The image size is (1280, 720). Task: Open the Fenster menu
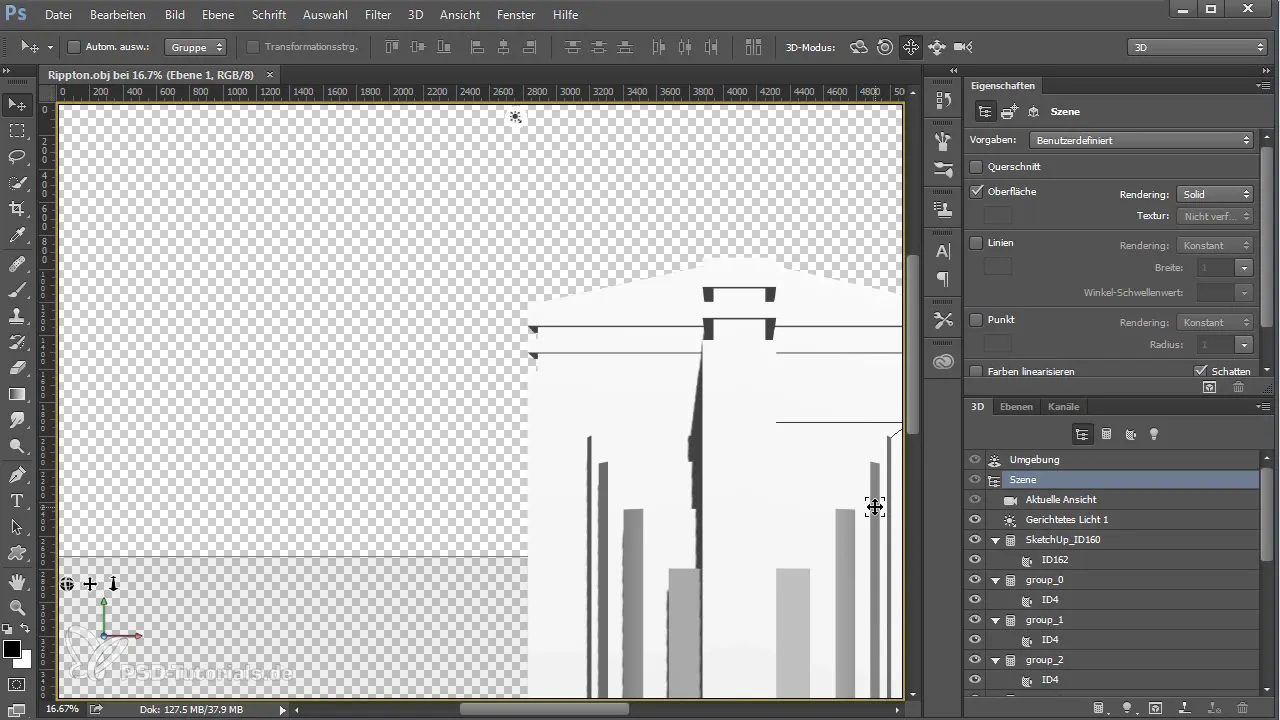tap(516, 15)
